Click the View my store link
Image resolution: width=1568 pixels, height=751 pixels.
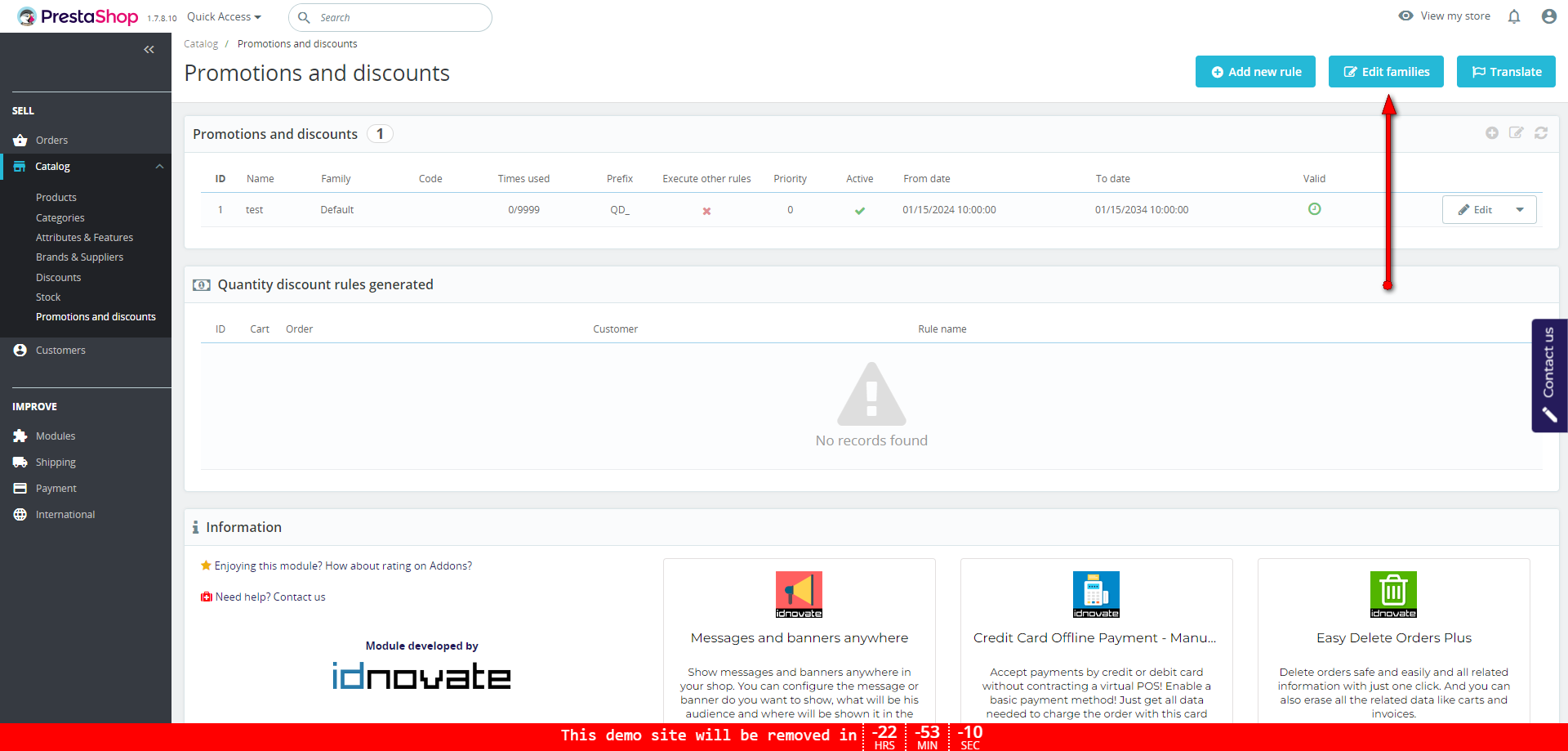1445,16
